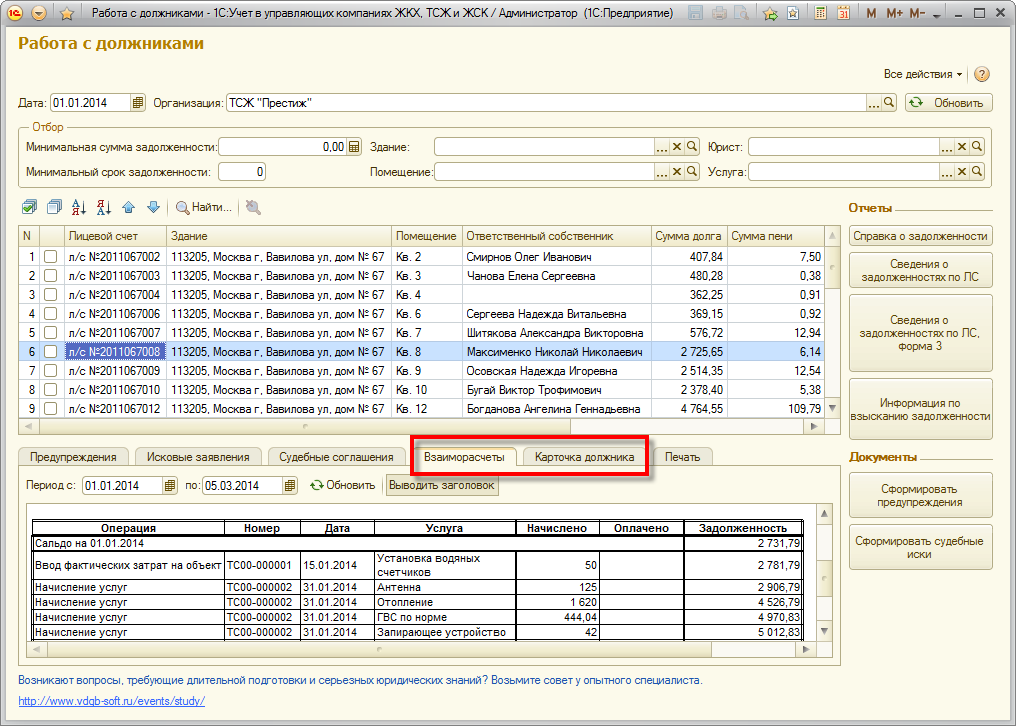The height and width of the screenshot is (726, 1016).
Task: Clear the Услуга filter field
Action: point(962,172)
